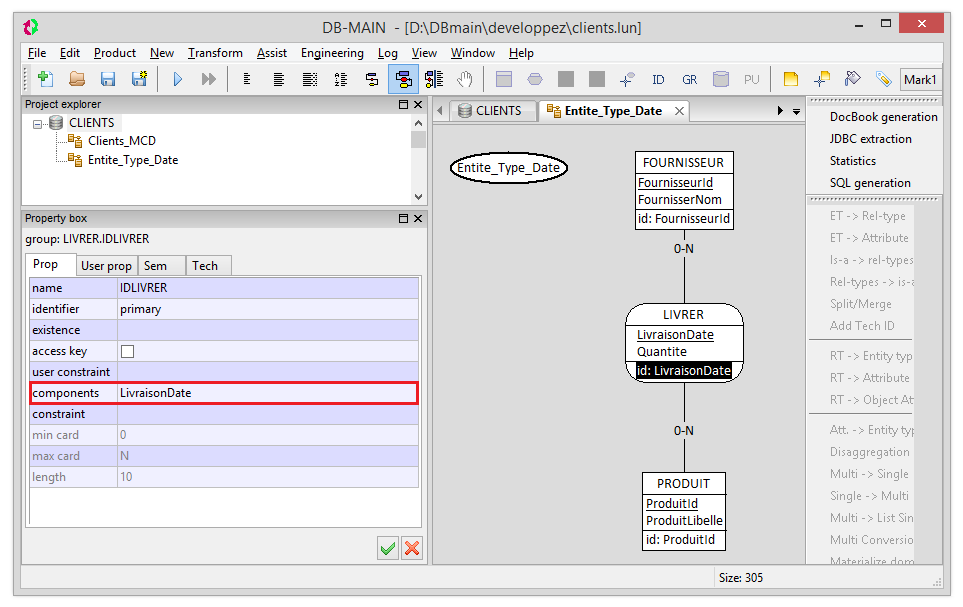Select the new attribute crosshair tool
The width and height of the screenshot is (963, 607).
pos(627,79)
